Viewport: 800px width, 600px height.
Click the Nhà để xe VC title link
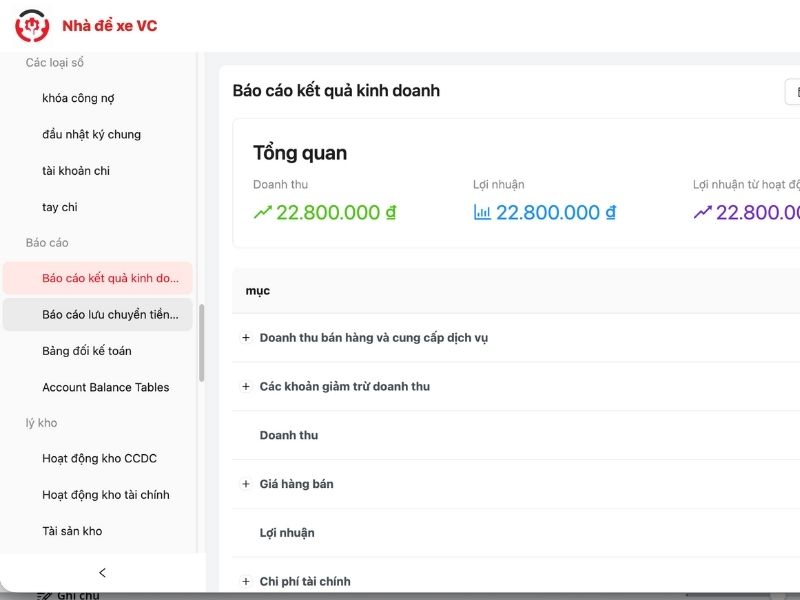(109, 26)
